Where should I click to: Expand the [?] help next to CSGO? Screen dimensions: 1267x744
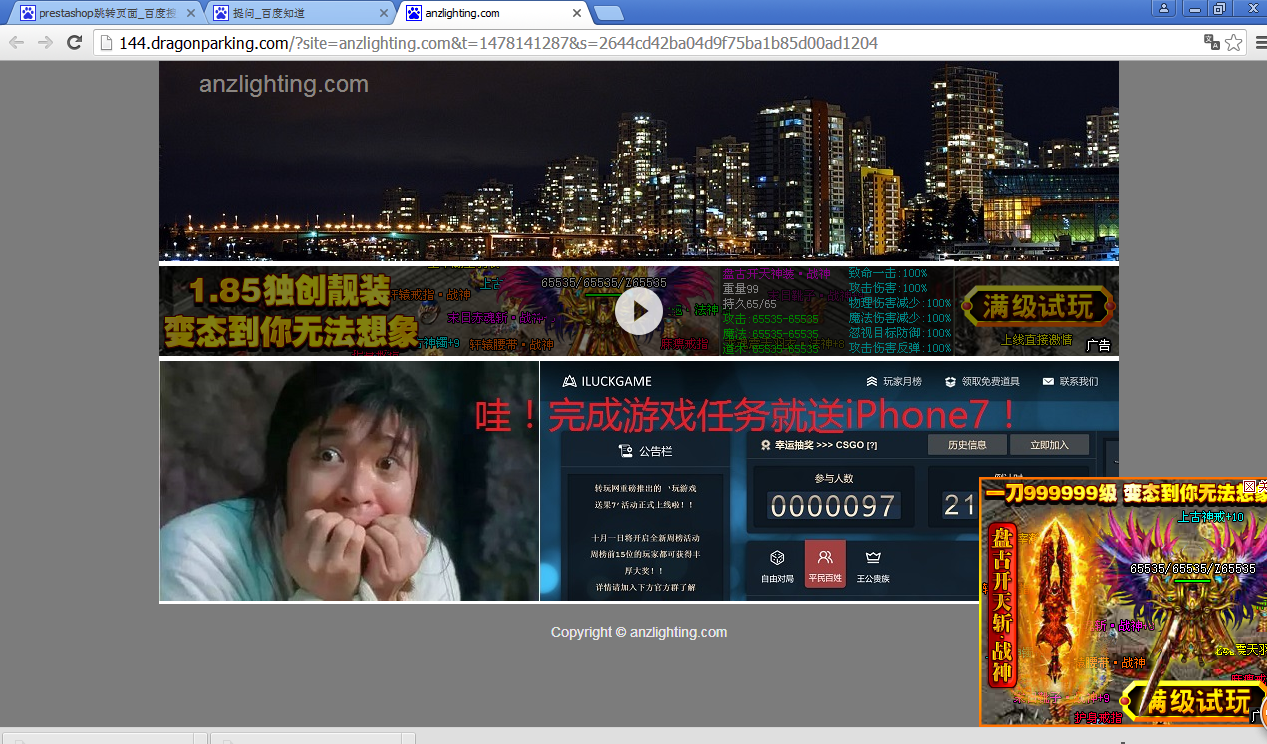[x=872, y=444]
